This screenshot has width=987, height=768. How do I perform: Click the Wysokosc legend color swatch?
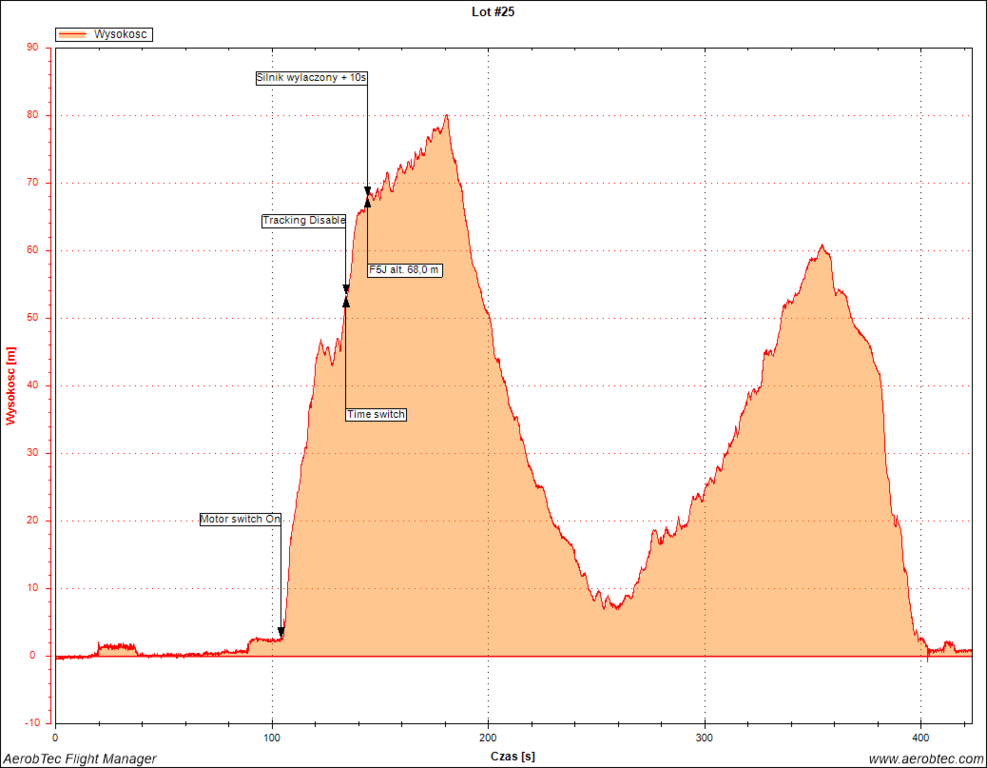click(74, 34)
